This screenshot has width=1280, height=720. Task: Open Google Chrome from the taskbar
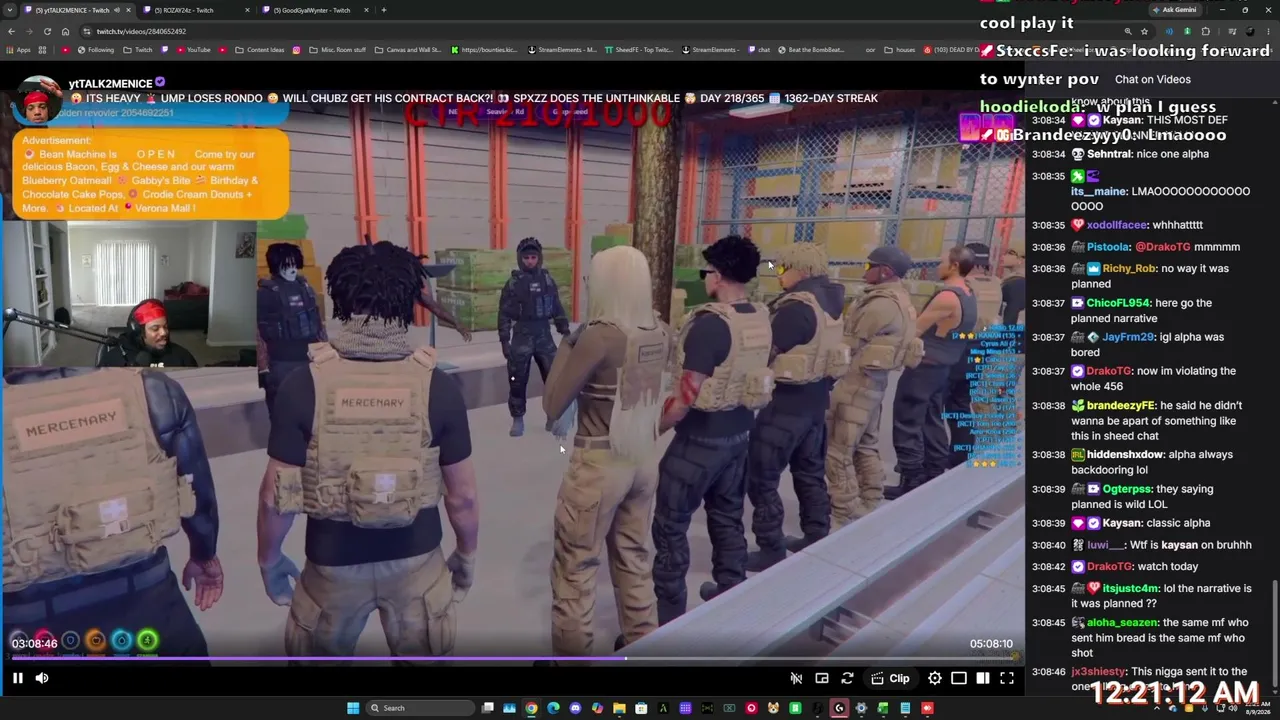(x=531, y=708)
